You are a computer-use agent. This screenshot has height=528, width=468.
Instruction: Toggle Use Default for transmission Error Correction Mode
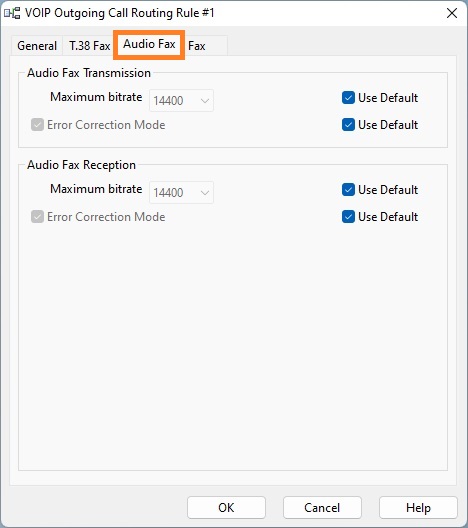pyautogui.click(x=348, y=125)
